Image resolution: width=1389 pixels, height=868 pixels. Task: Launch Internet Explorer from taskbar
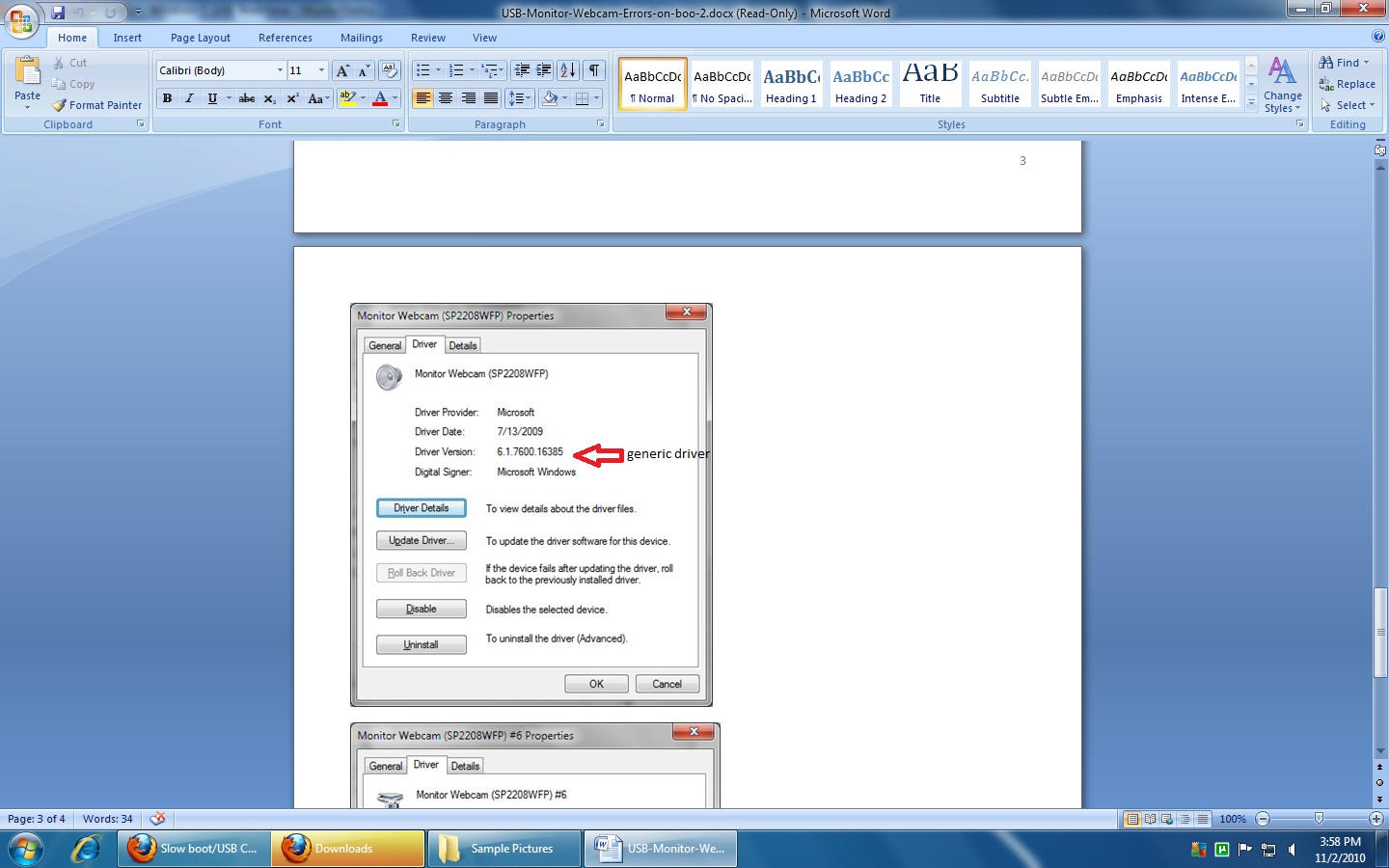pyautogui.click(x=87, y=849)
